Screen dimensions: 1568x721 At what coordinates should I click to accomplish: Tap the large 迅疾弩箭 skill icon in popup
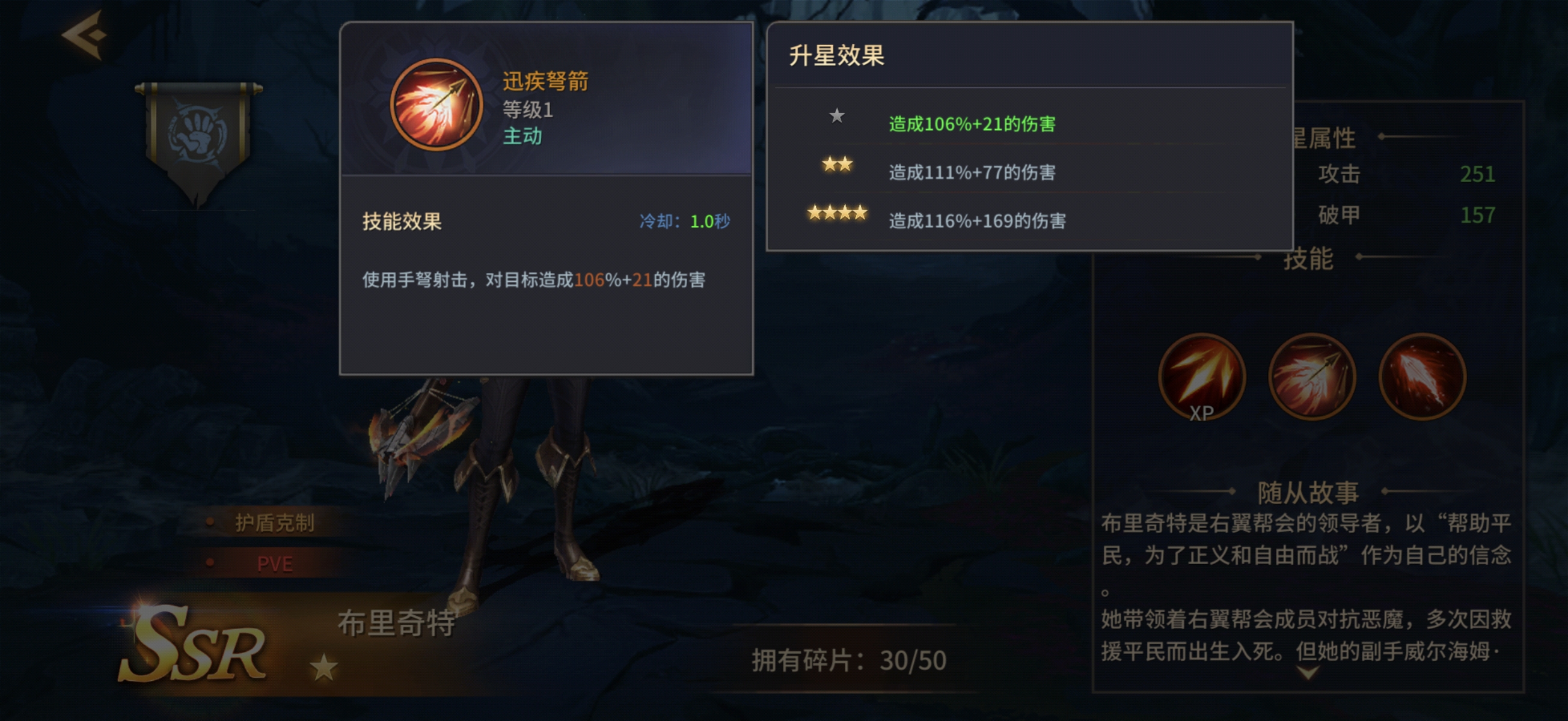(x=436, y=104)
